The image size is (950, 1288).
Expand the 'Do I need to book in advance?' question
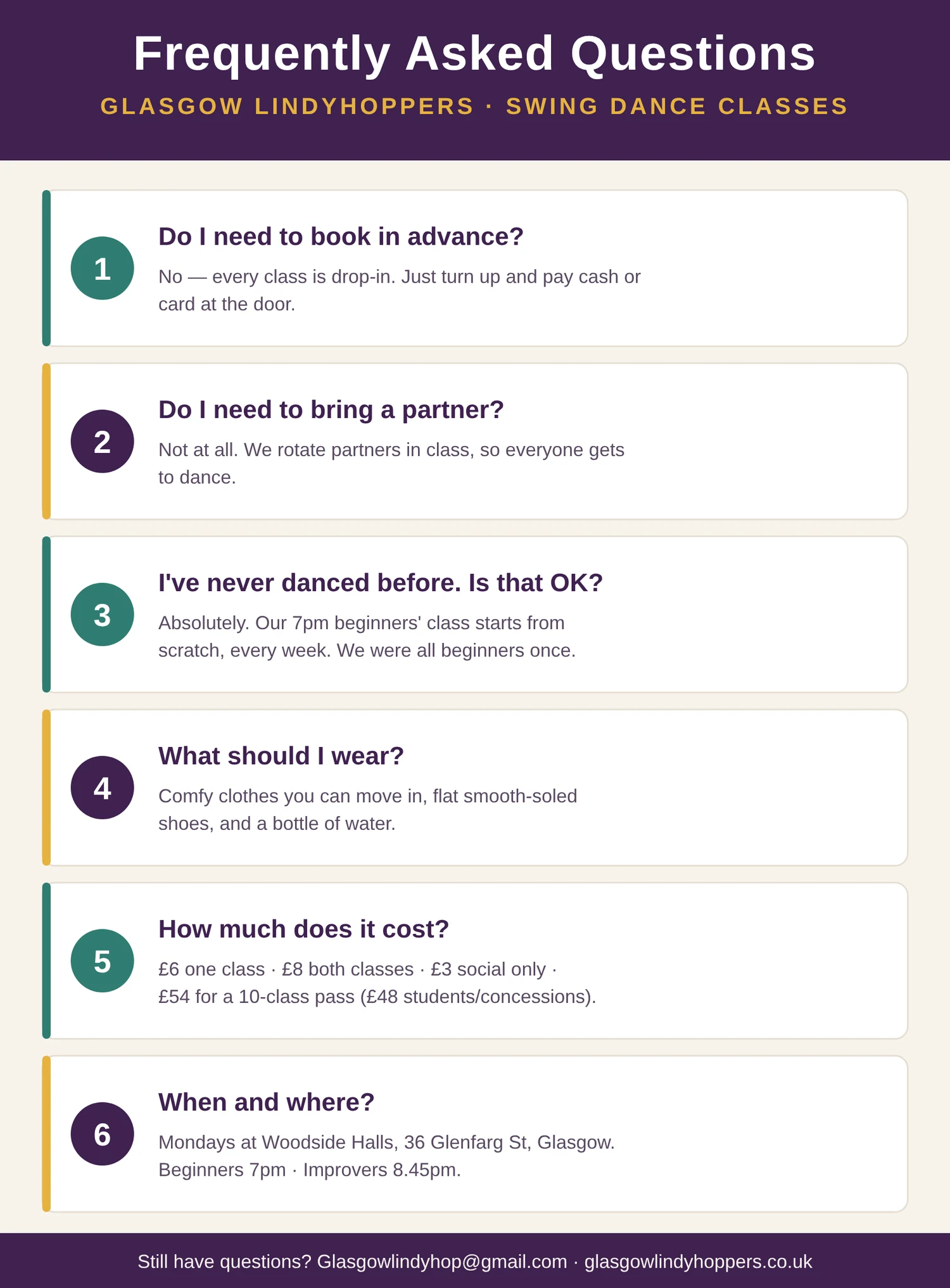coord(341,236)
